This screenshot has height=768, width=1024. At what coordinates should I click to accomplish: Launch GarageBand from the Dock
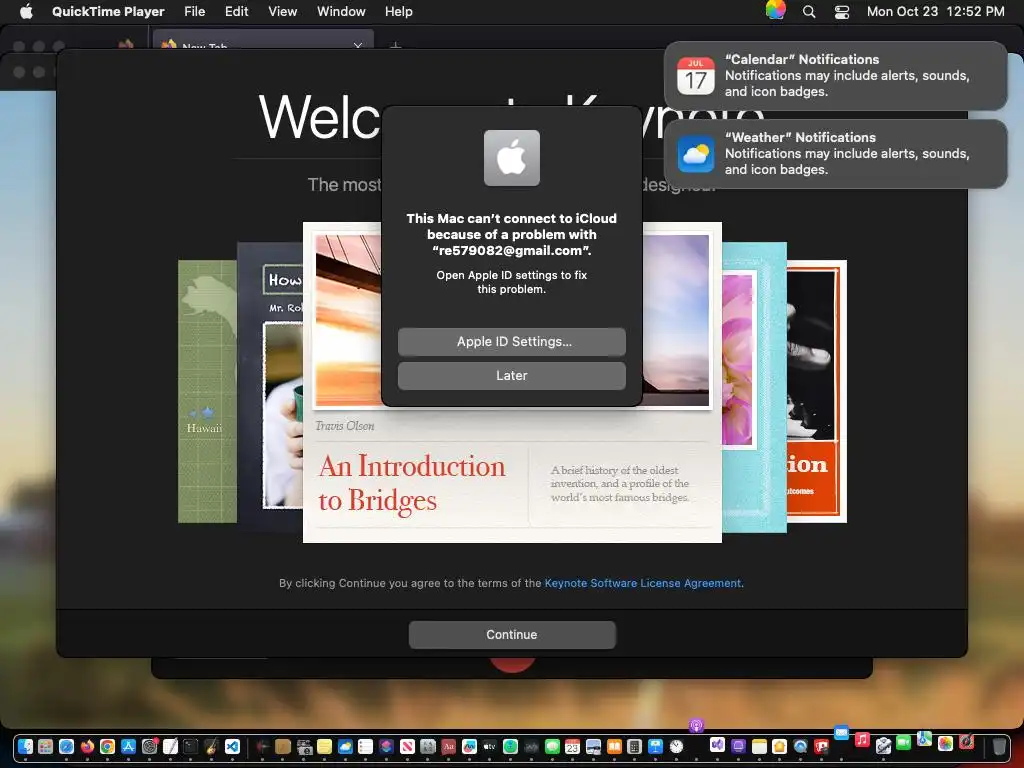(212, 746)
